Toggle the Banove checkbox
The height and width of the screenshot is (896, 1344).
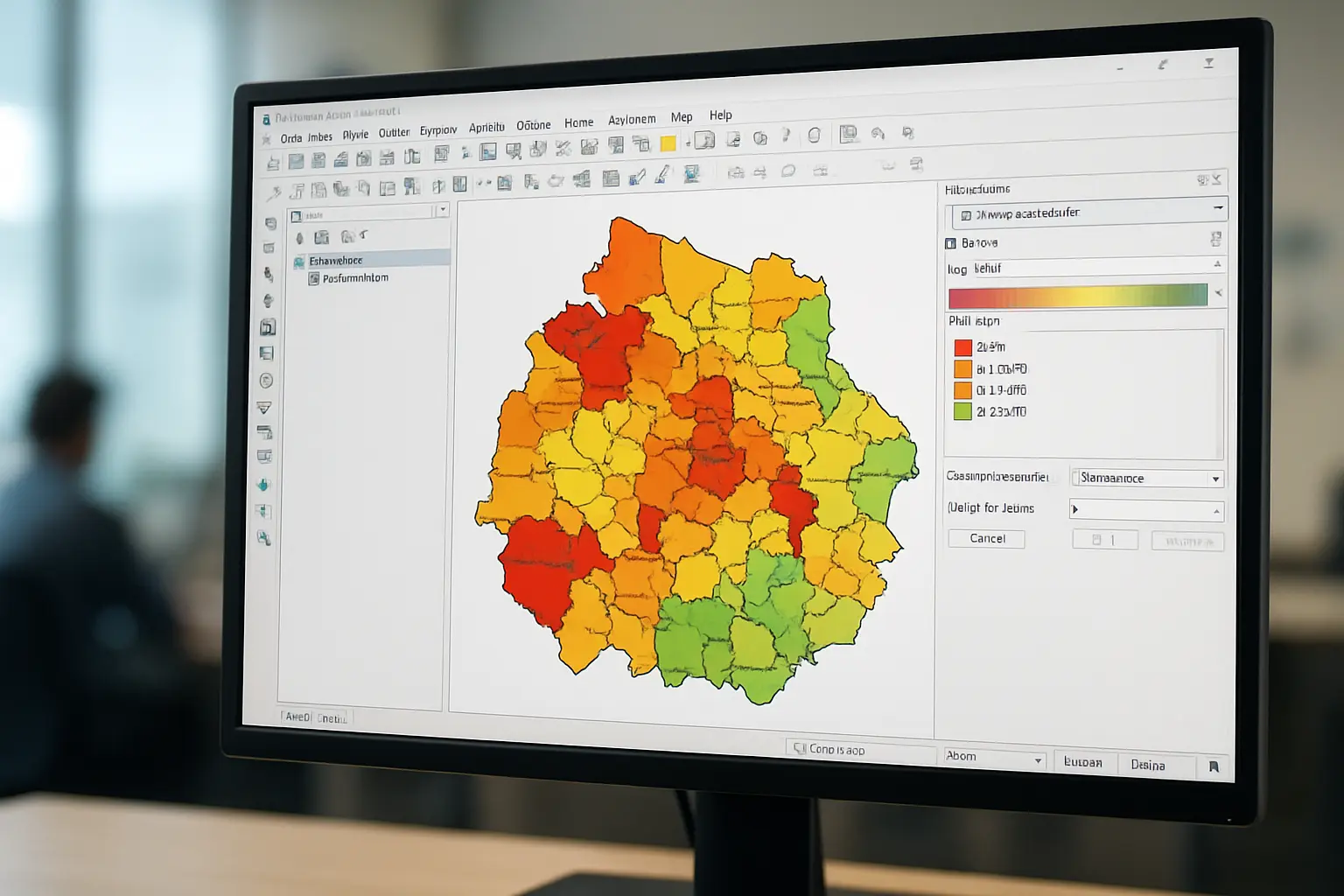point(951,243)
